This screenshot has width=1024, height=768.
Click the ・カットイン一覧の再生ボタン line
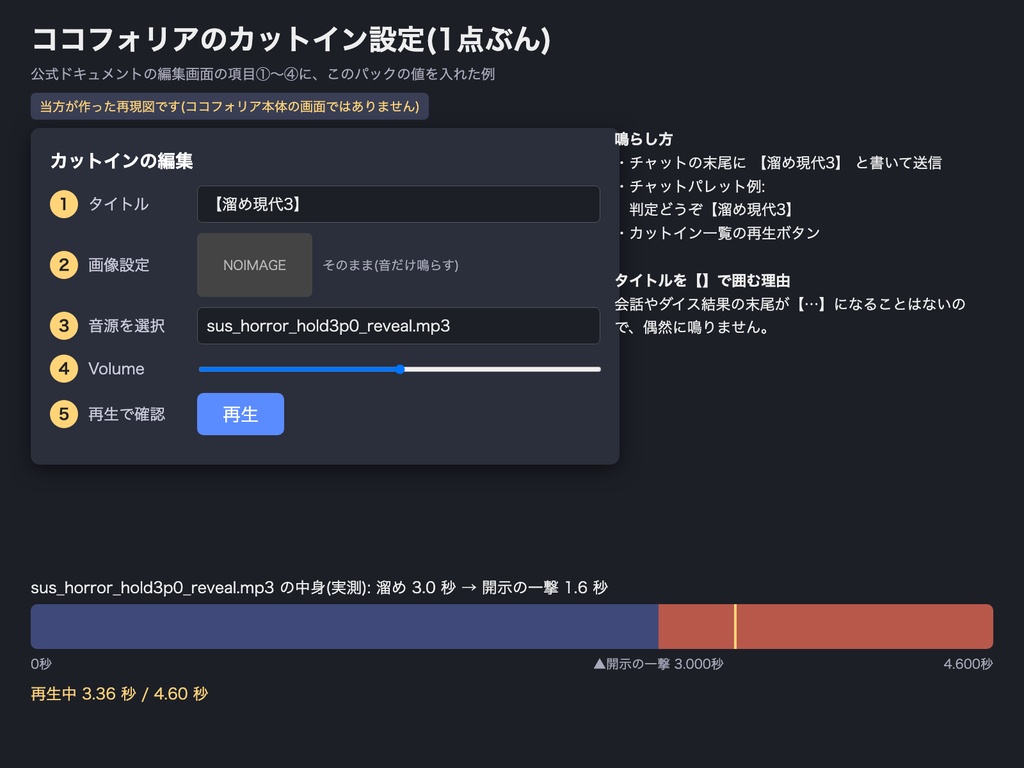point(717,233)
